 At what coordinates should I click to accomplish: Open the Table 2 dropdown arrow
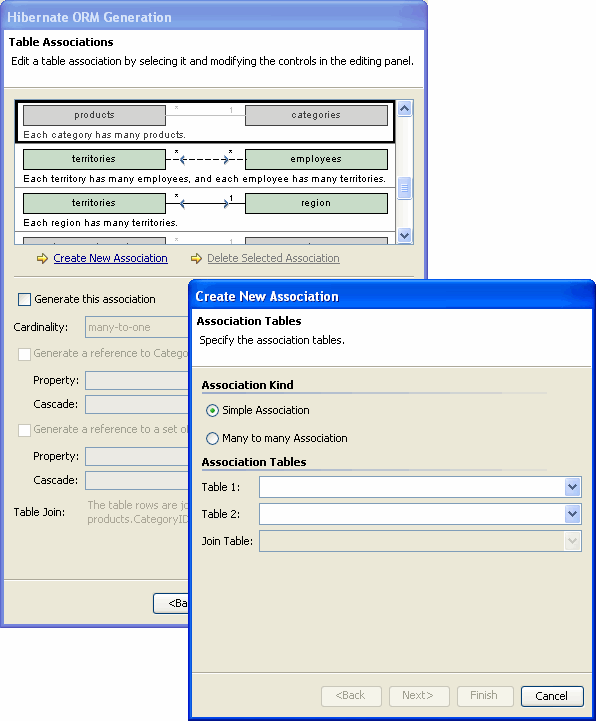[x=572, y=514]
